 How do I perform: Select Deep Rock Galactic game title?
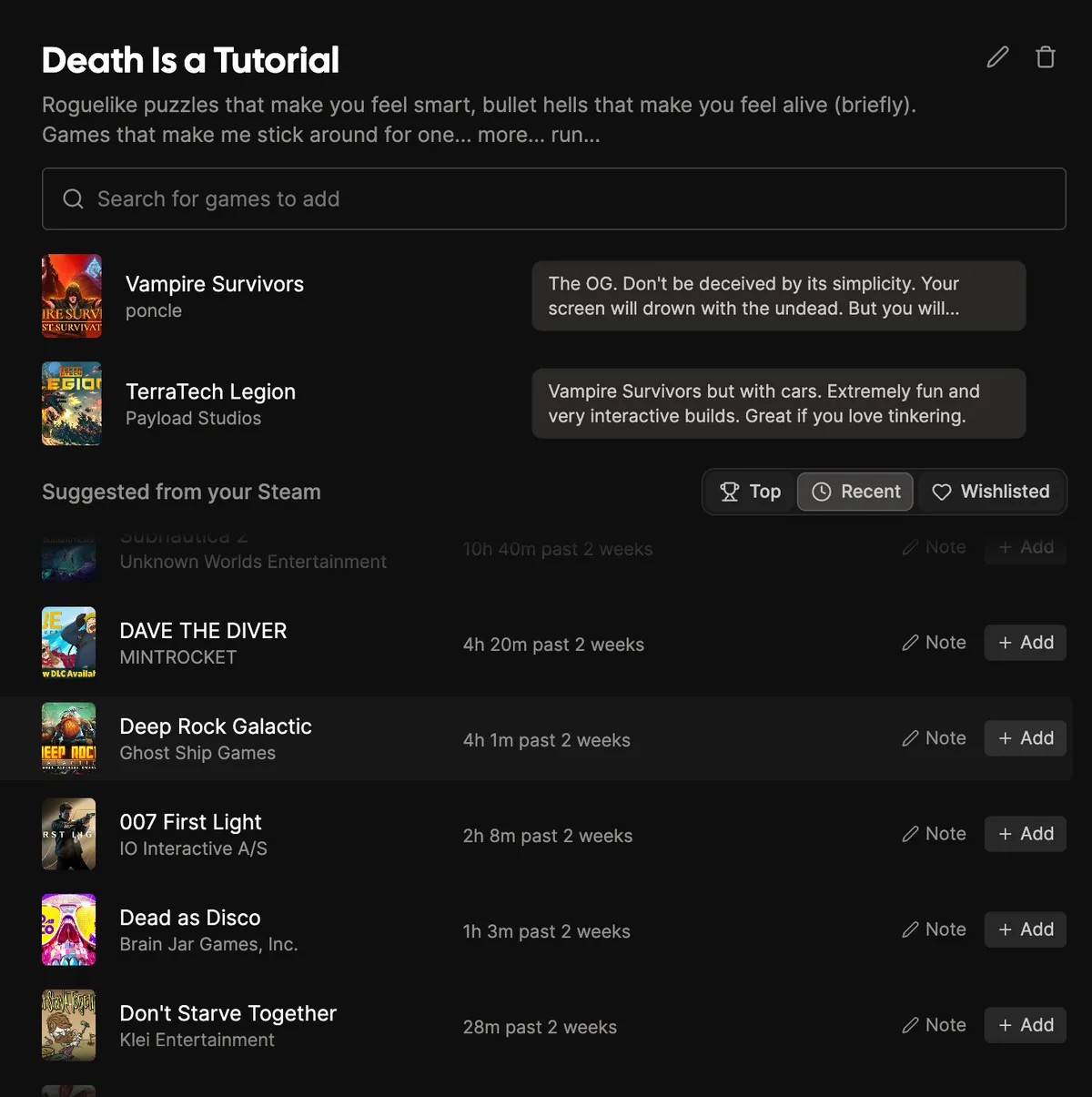click(216, 726)
